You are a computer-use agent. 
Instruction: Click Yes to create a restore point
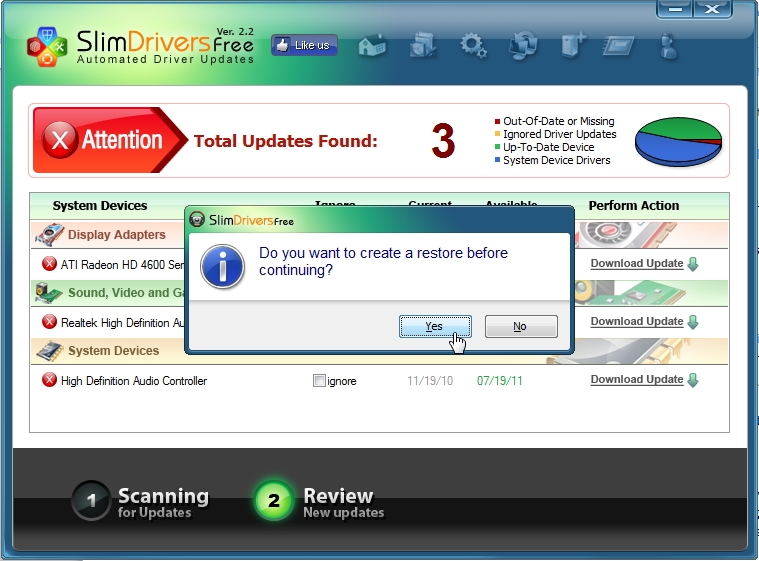coord(435,326)
